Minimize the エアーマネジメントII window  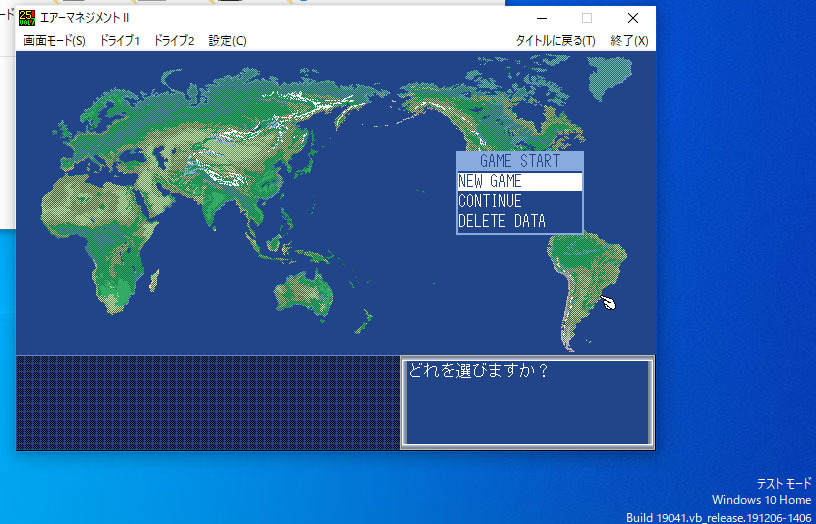[541, 18]
